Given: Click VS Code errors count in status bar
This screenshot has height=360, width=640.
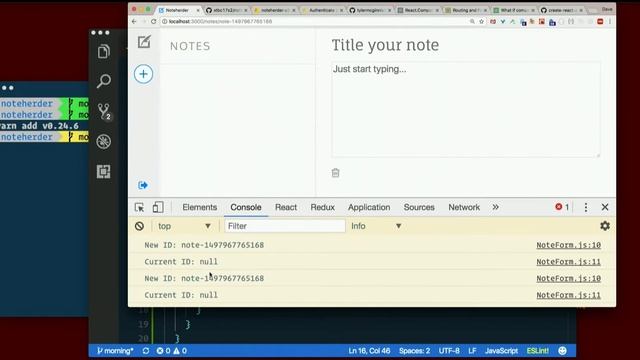Looking at the screenshot, I should (163, 351).
